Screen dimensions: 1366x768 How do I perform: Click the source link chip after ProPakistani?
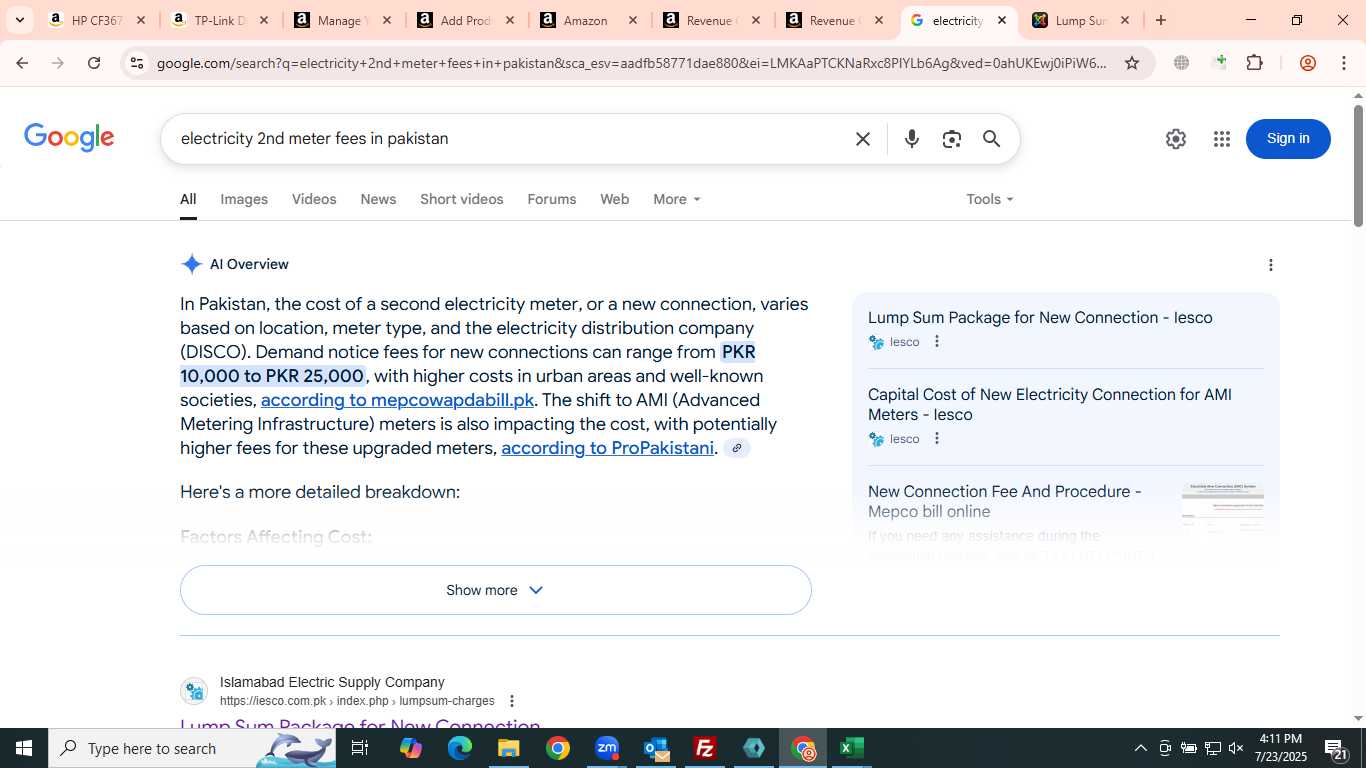coord(737,448)
